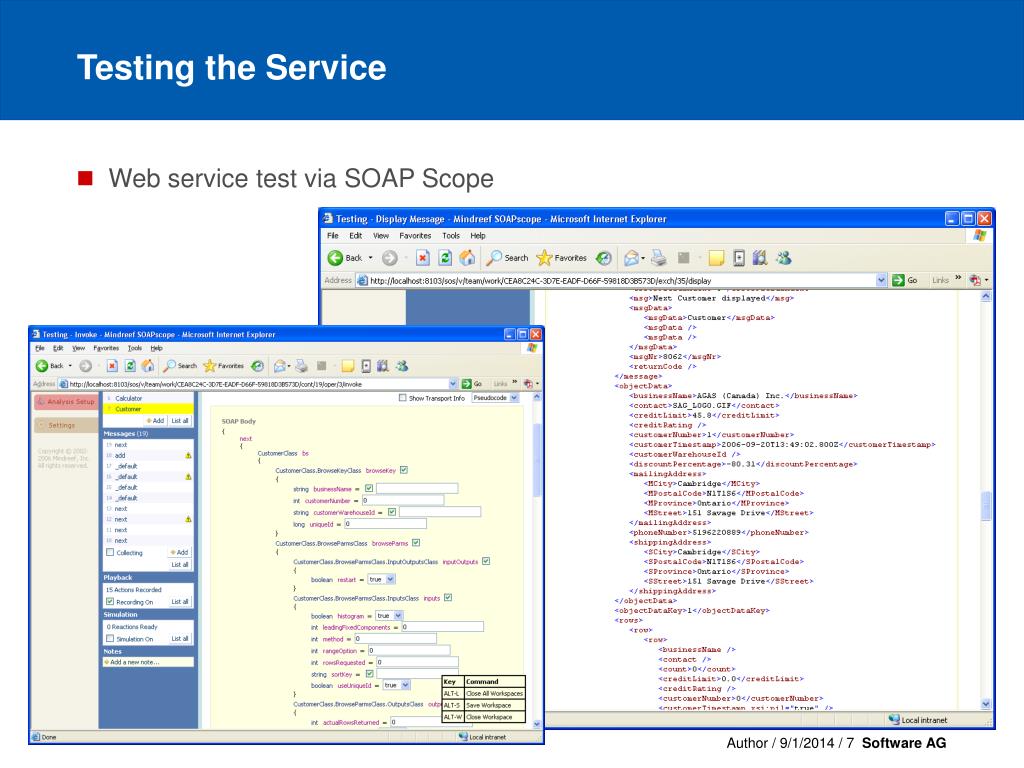Open Mail dropdown arrow in Display Message window

tap(643, 259)
